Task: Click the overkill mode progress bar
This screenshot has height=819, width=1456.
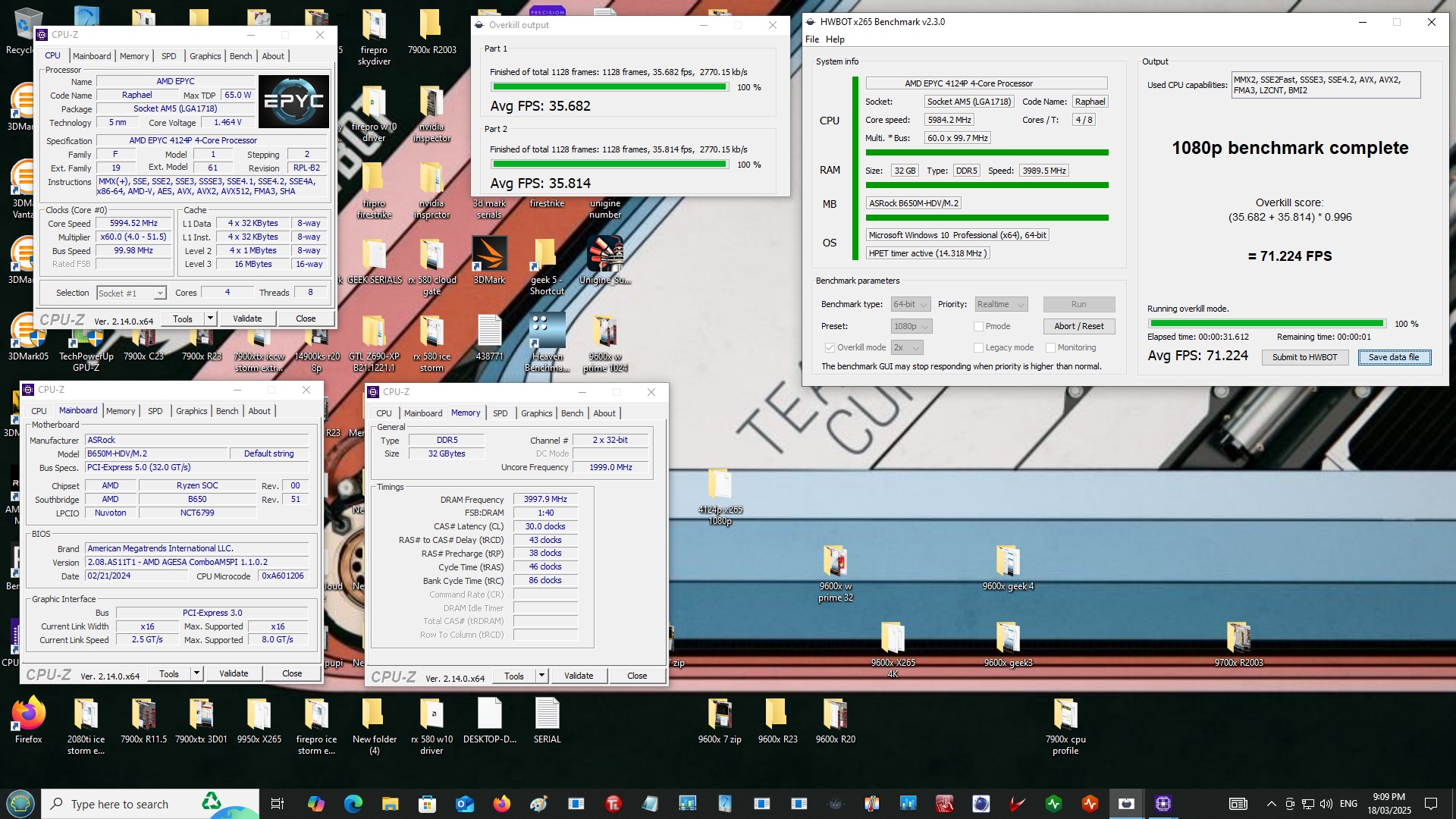Action: pyautogui.click(x=1266, y=324)
